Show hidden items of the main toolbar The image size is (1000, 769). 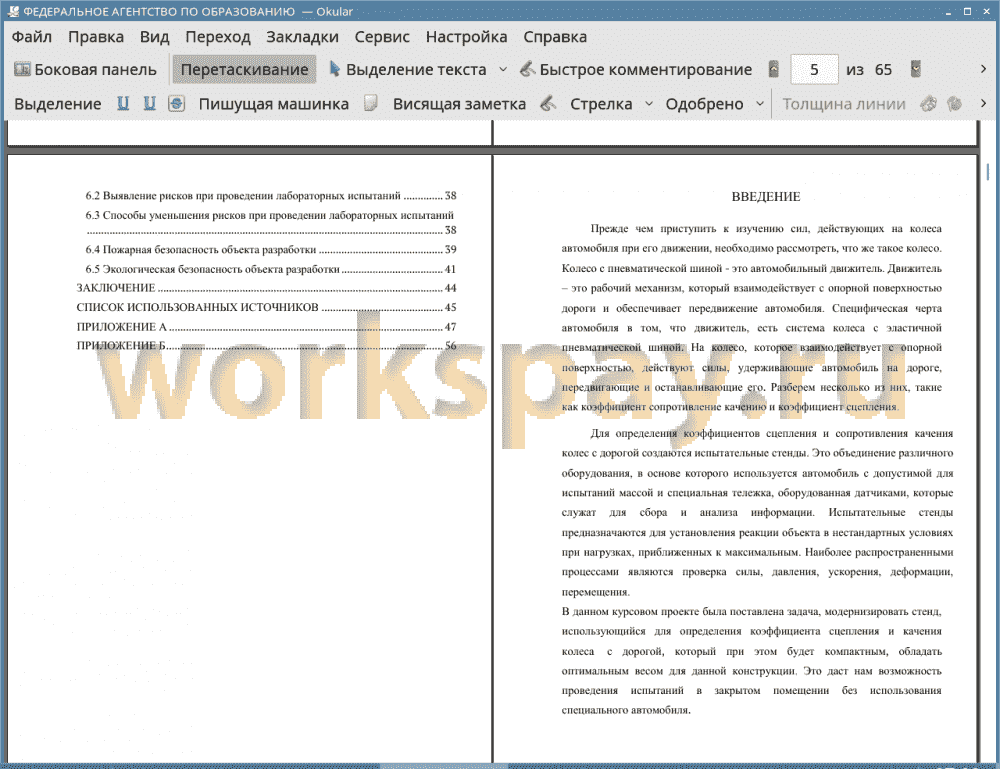point(983,69)
